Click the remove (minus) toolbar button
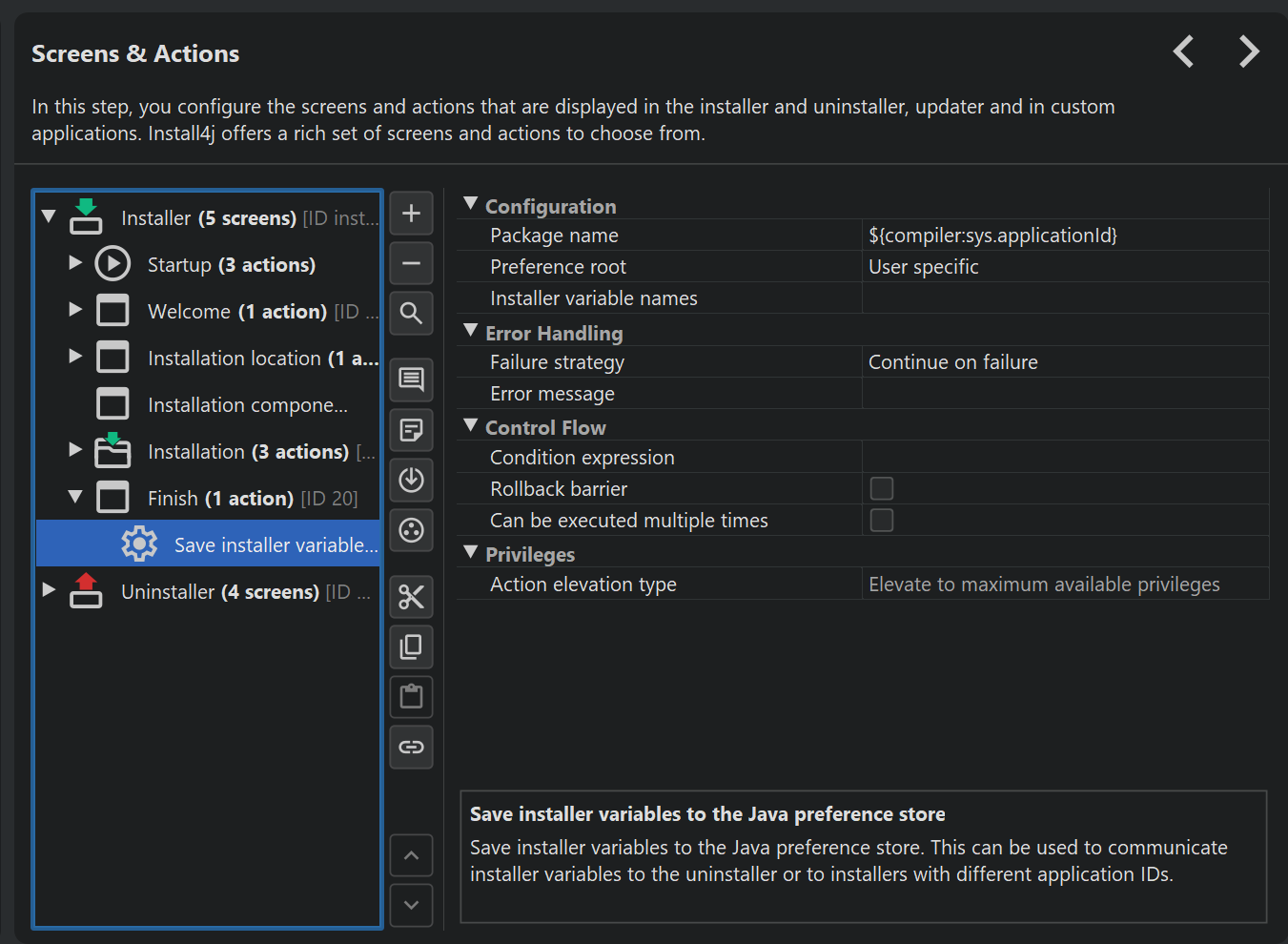 pos(411,263)
